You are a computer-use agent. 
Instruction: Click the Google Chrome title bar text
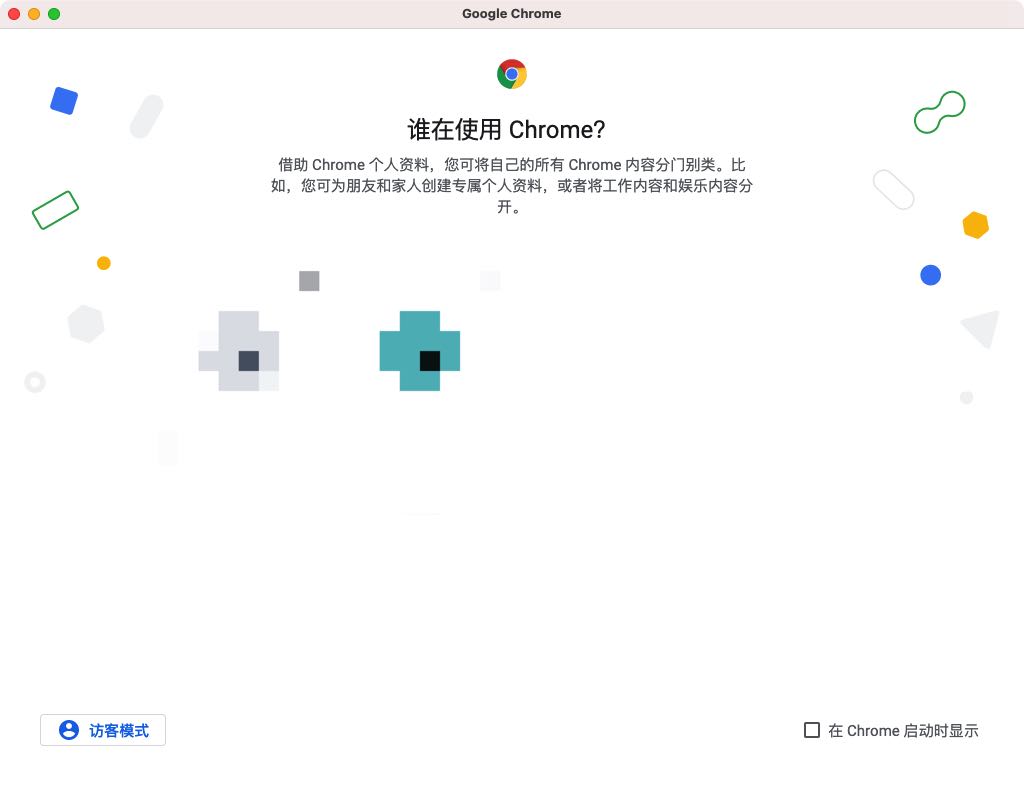(511, 14)
